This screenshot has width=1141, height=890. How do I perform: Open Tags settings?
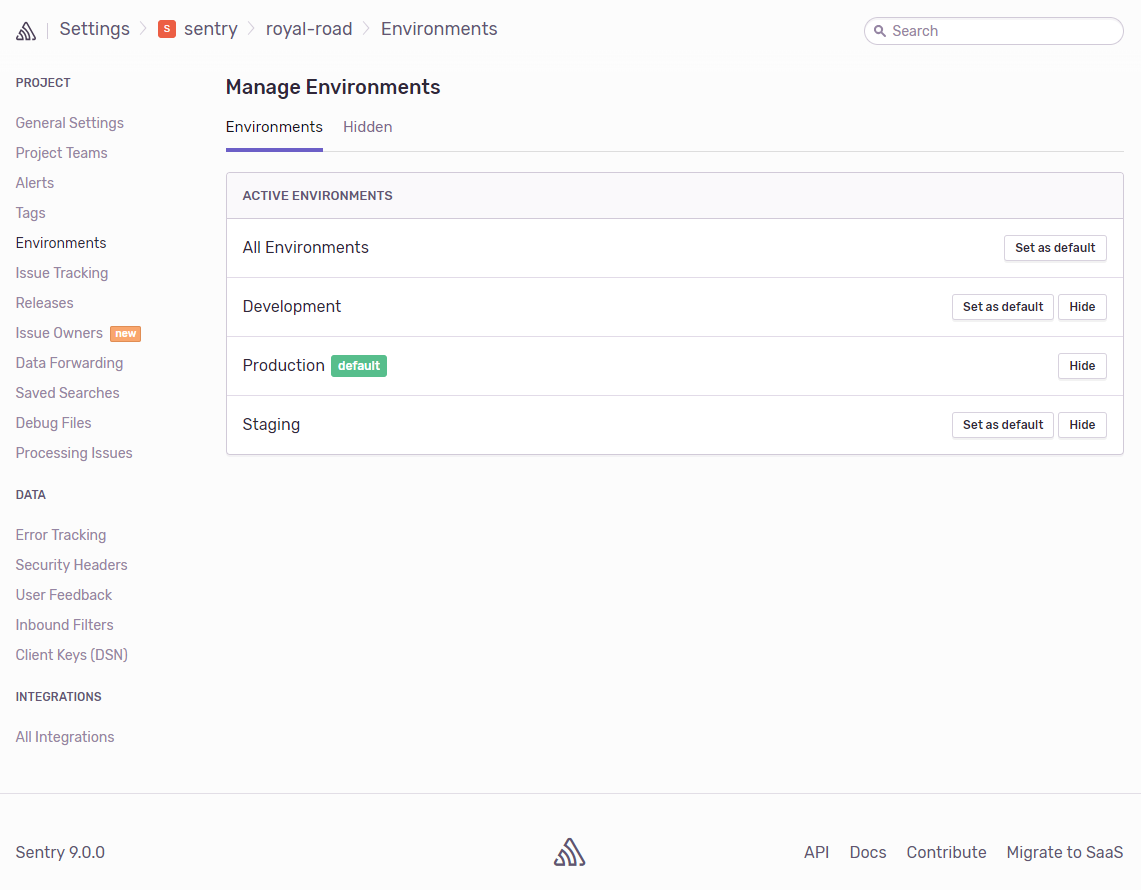(x=31, y=213)
